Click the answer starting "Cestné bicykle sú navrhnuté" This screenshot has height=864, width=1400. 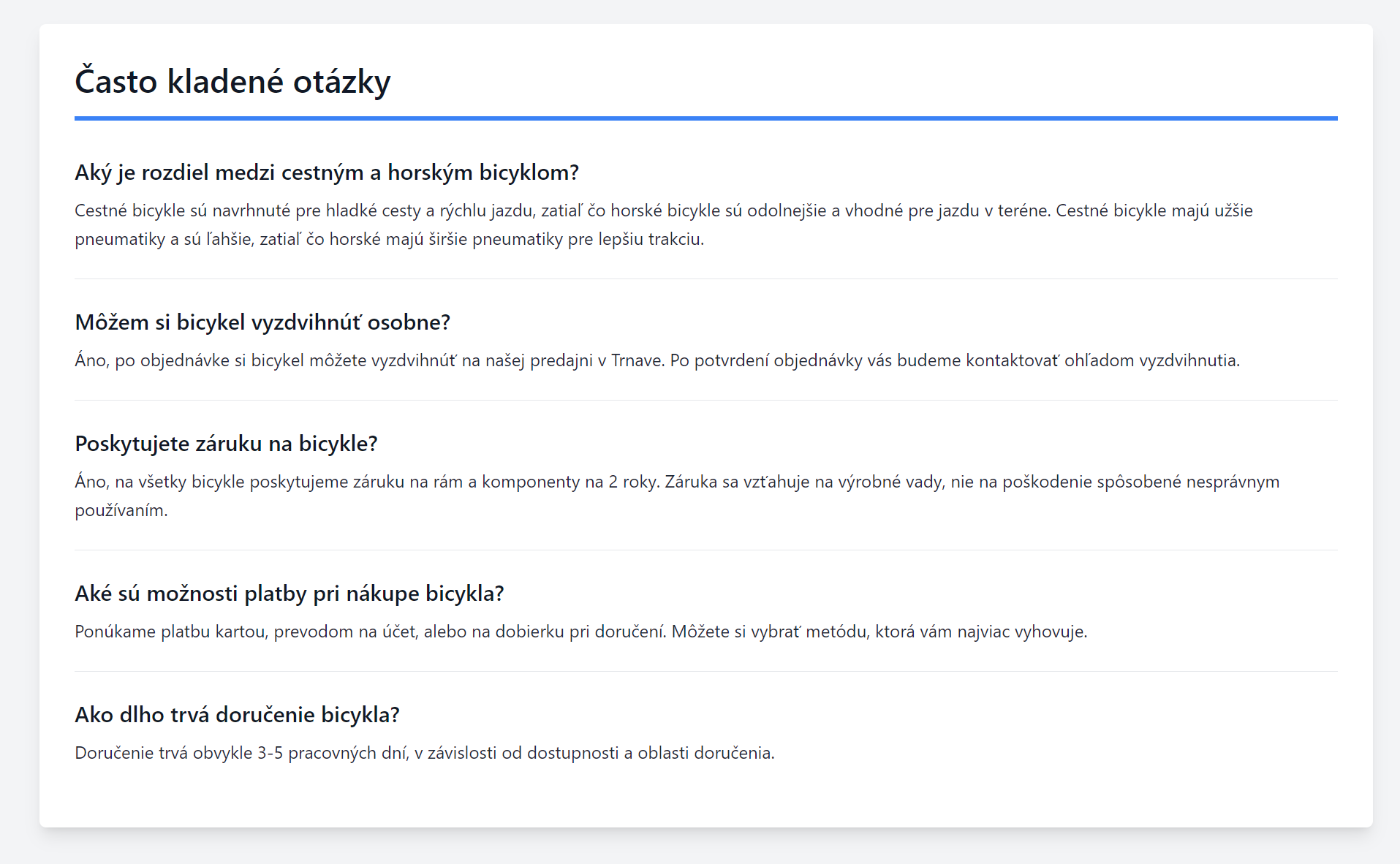pyautogui.click(x=664, y=225)
